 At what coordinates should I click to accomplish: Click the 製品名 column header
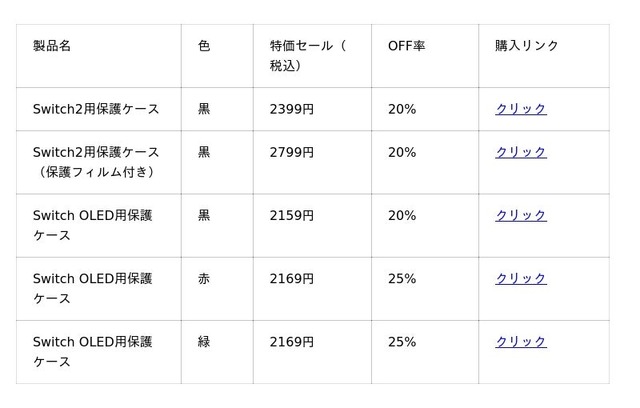click(52, 46)
